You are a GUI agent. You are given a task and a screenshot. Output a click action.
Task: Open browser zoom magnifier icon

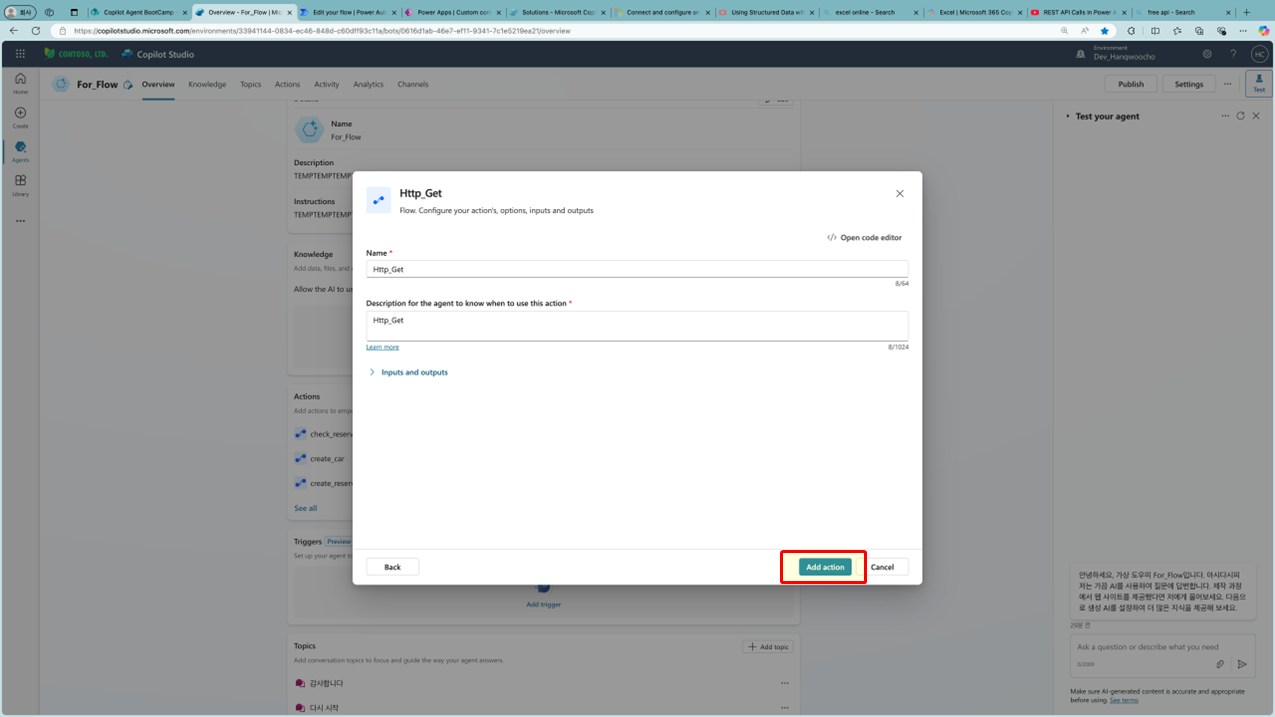[x=1064, y=30]
